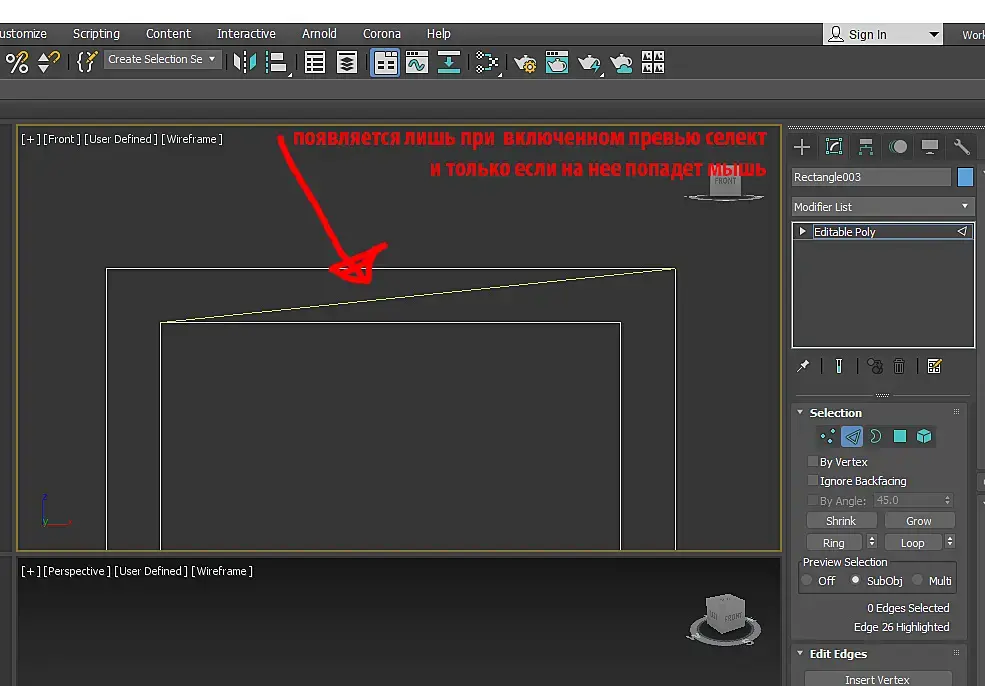
Task: Enable the By Angle checkbox
Action: pyautogui.click(x=813, y=501)
